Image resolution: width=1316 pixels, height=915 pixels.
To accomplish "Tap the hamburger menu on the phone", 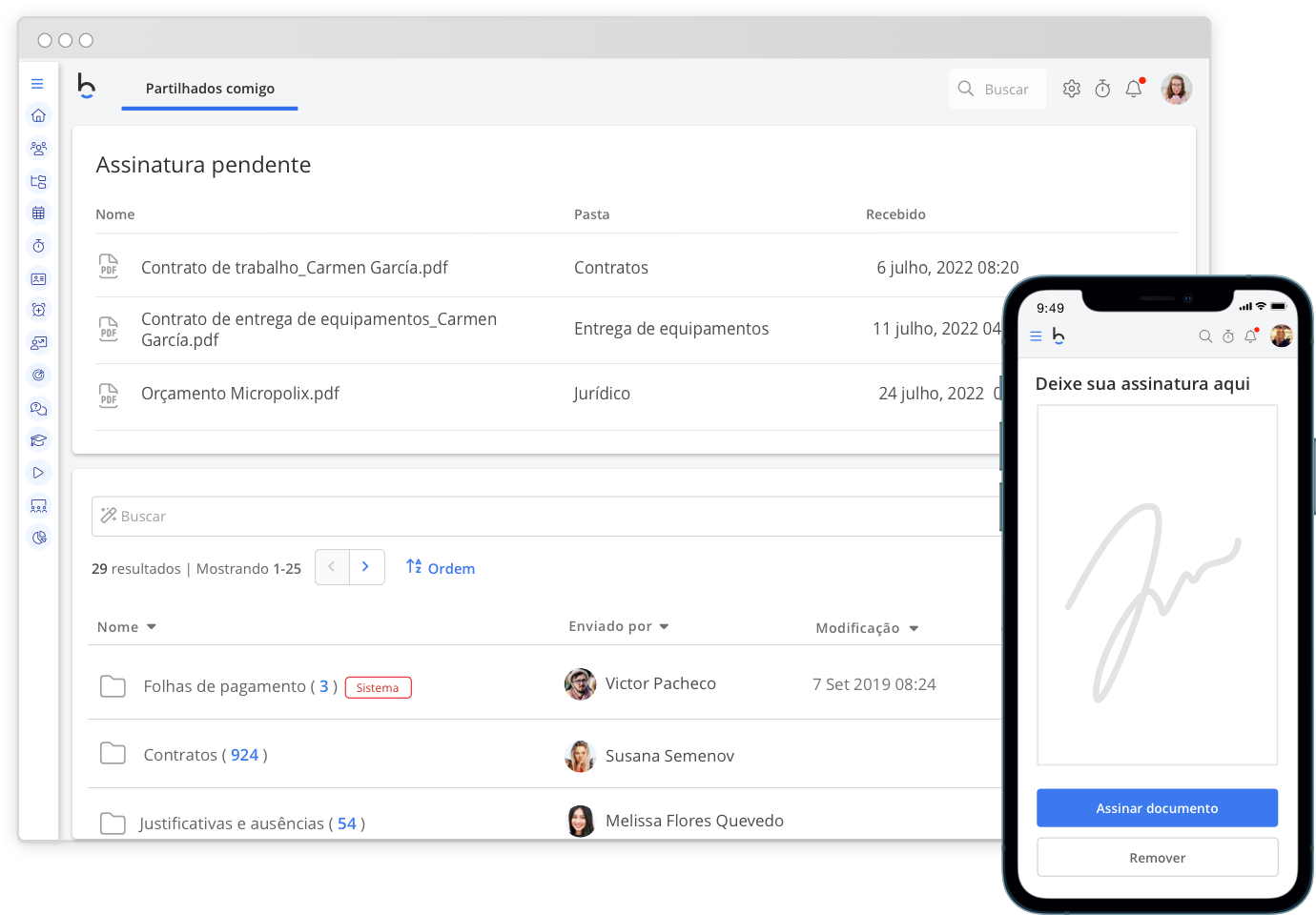I will (x=1036, y=336).
